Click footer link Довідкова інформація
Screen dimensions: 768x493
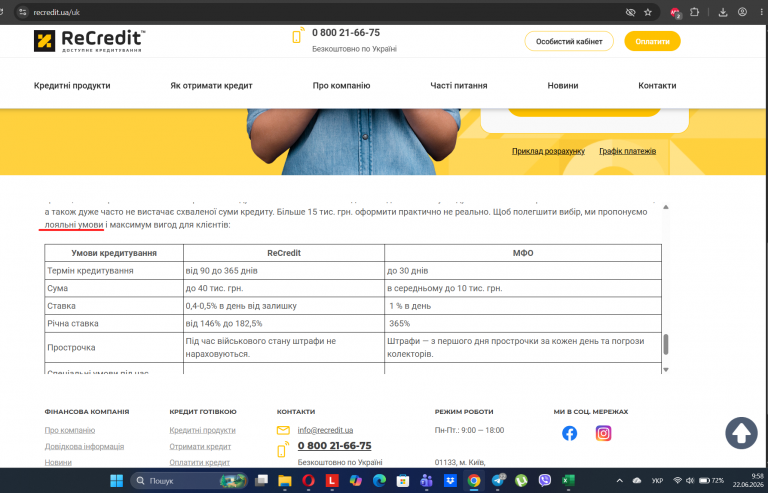[84, 446]
